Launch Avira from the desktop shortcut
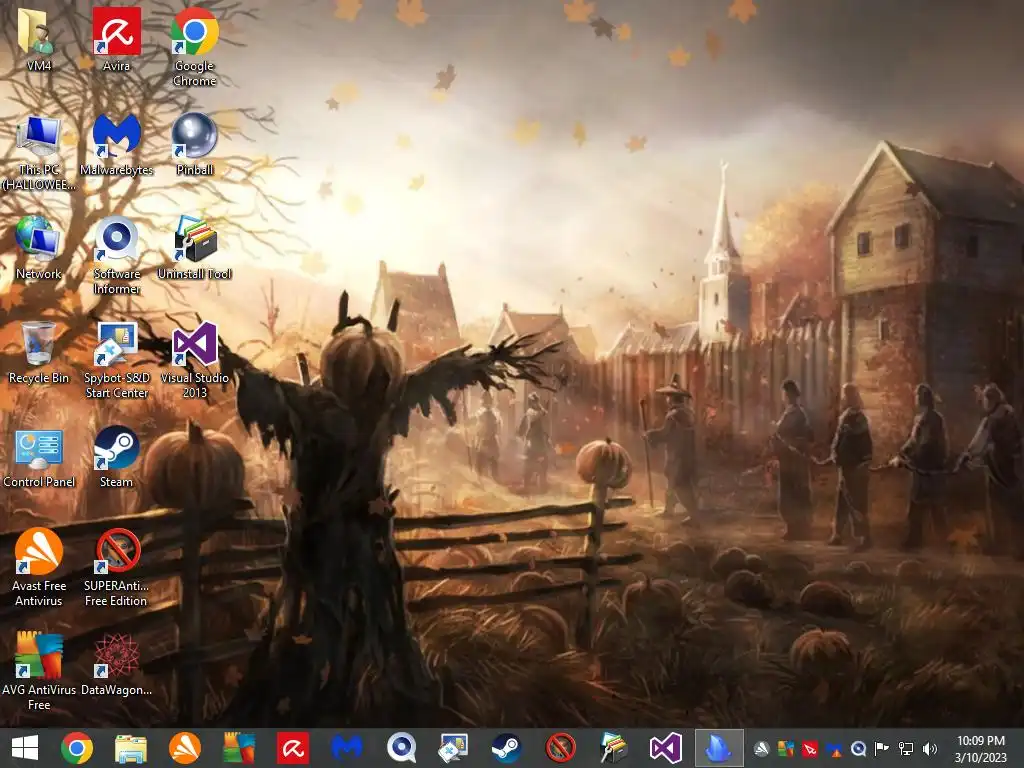The width and height of the screenshot is (1024, 768). click(x=116, y=40)
